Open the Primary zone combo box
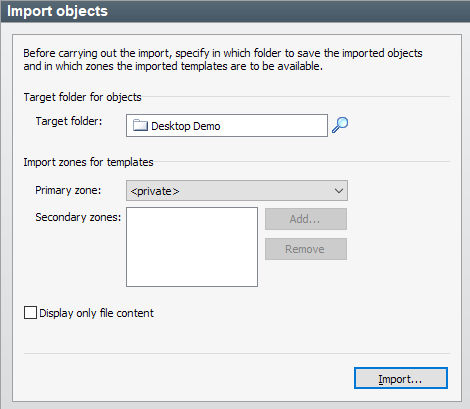470x409 pixels. pos(237,191)
